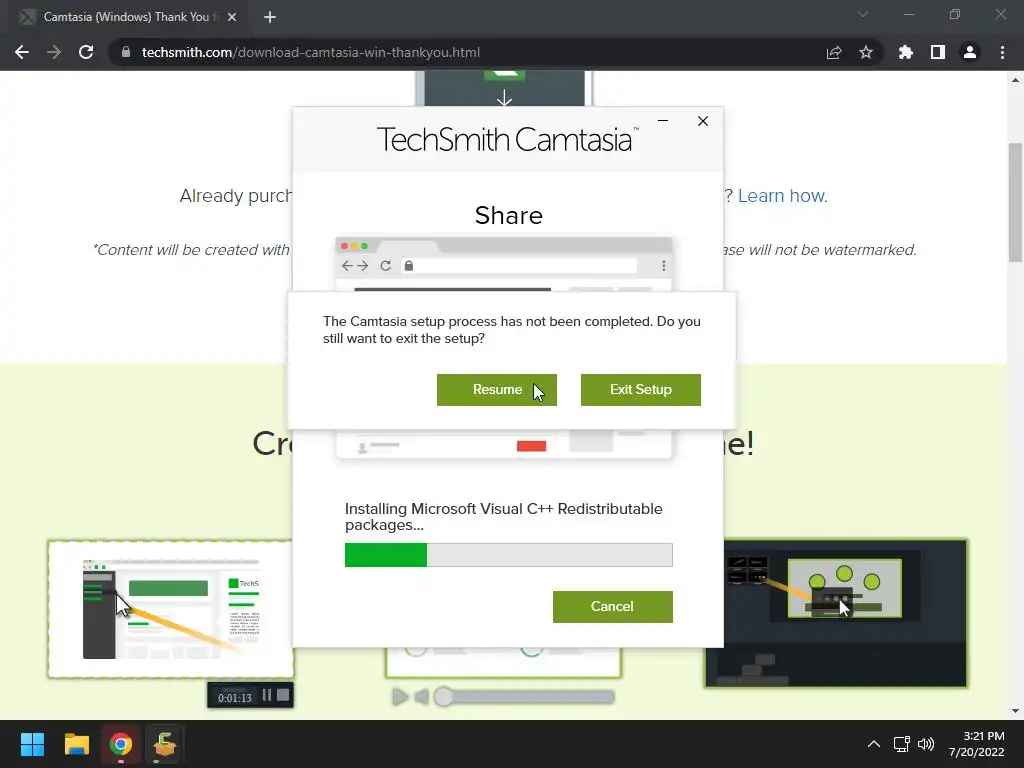Screen dimensions: 1024x768
Task: Reload the techsmith.com page
Action: point(86,52)
